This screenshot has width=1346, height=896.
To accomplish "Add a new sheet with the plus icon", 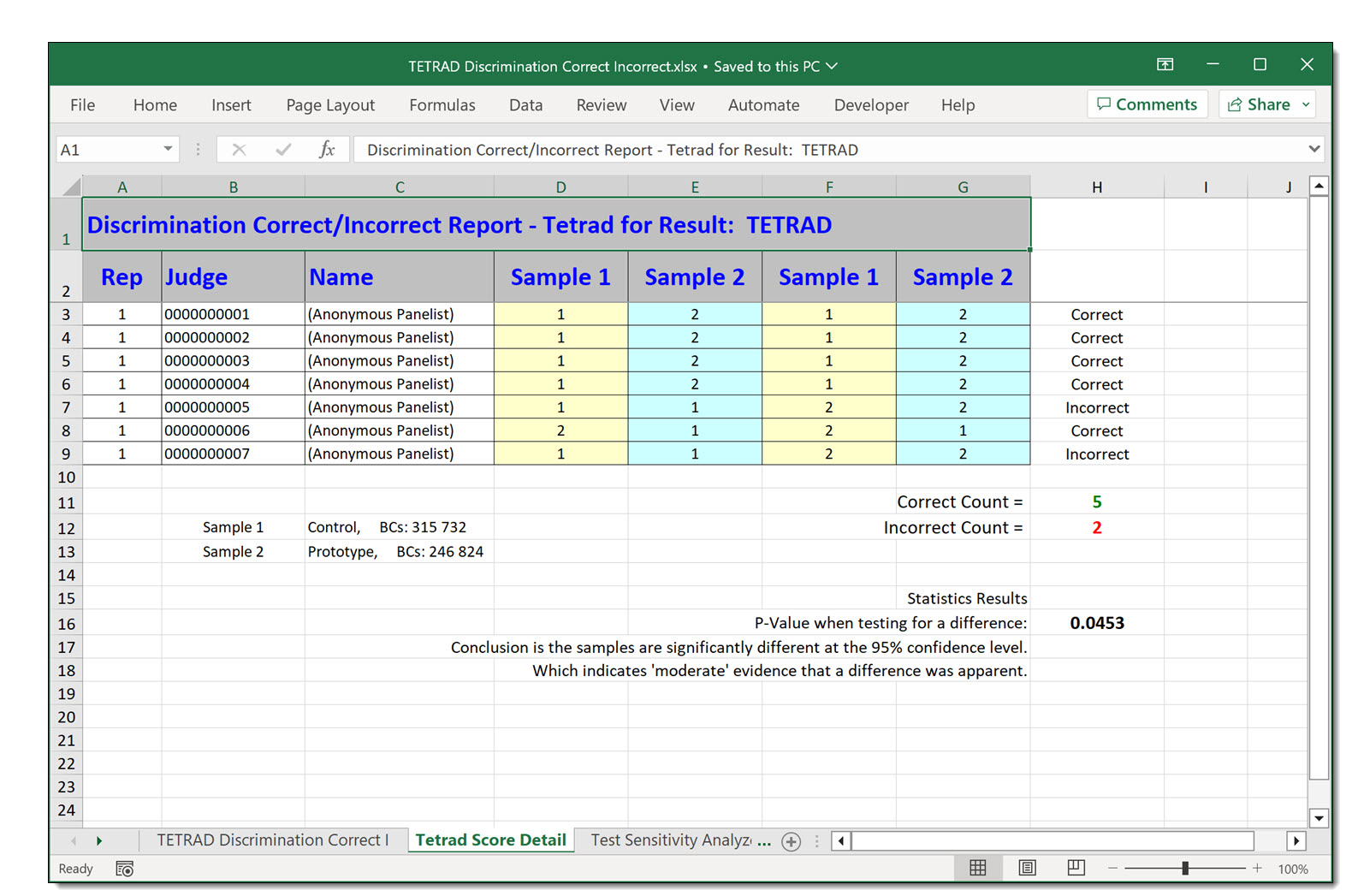I will (792, 841).
